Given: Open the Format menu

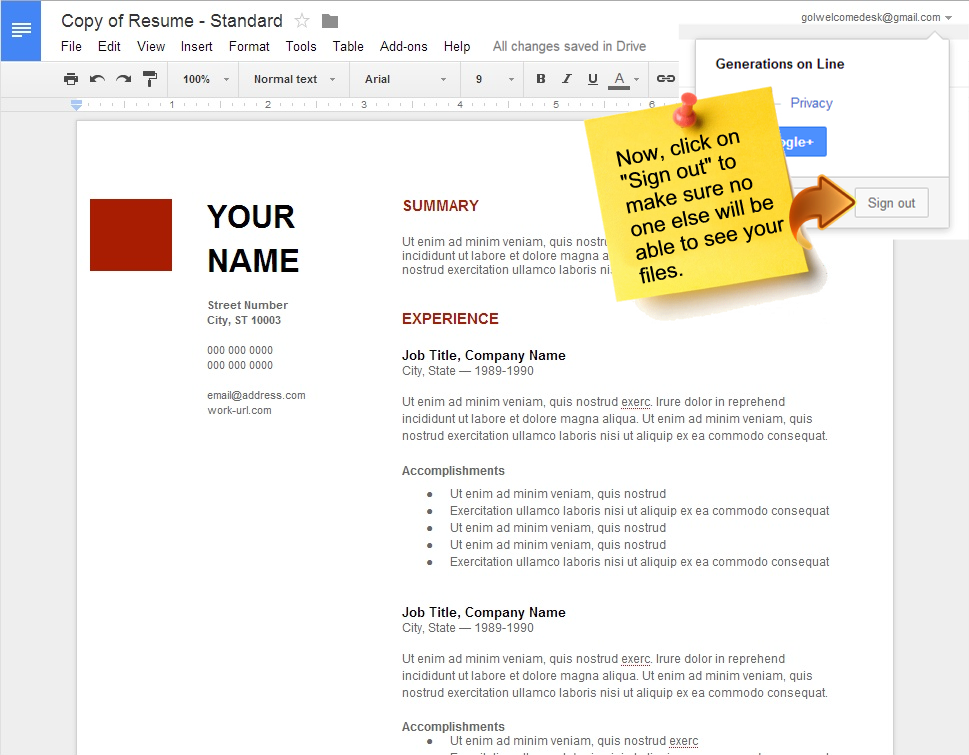Looking at the screenshot, I should [x=249, y=46].
